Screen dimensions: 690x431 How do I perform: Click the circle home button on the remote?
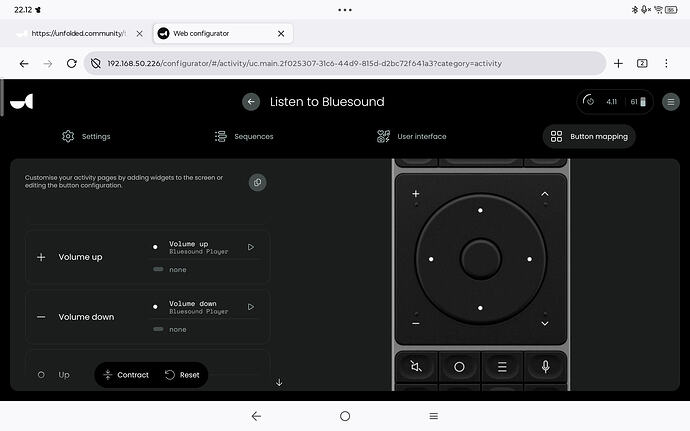pyautogui.click(x=459, y=366)
